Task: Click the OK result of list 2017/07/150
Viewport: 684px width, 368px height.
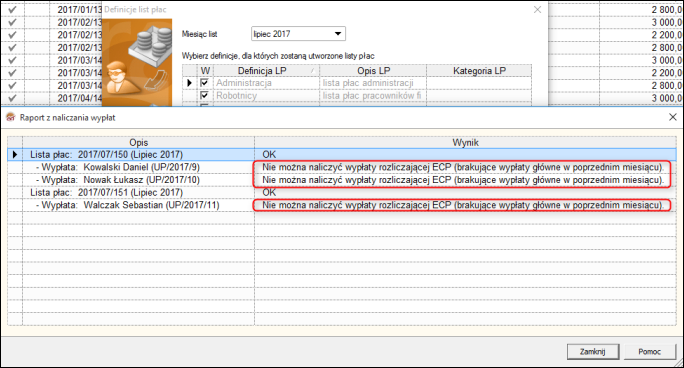Action: point(269,154)
